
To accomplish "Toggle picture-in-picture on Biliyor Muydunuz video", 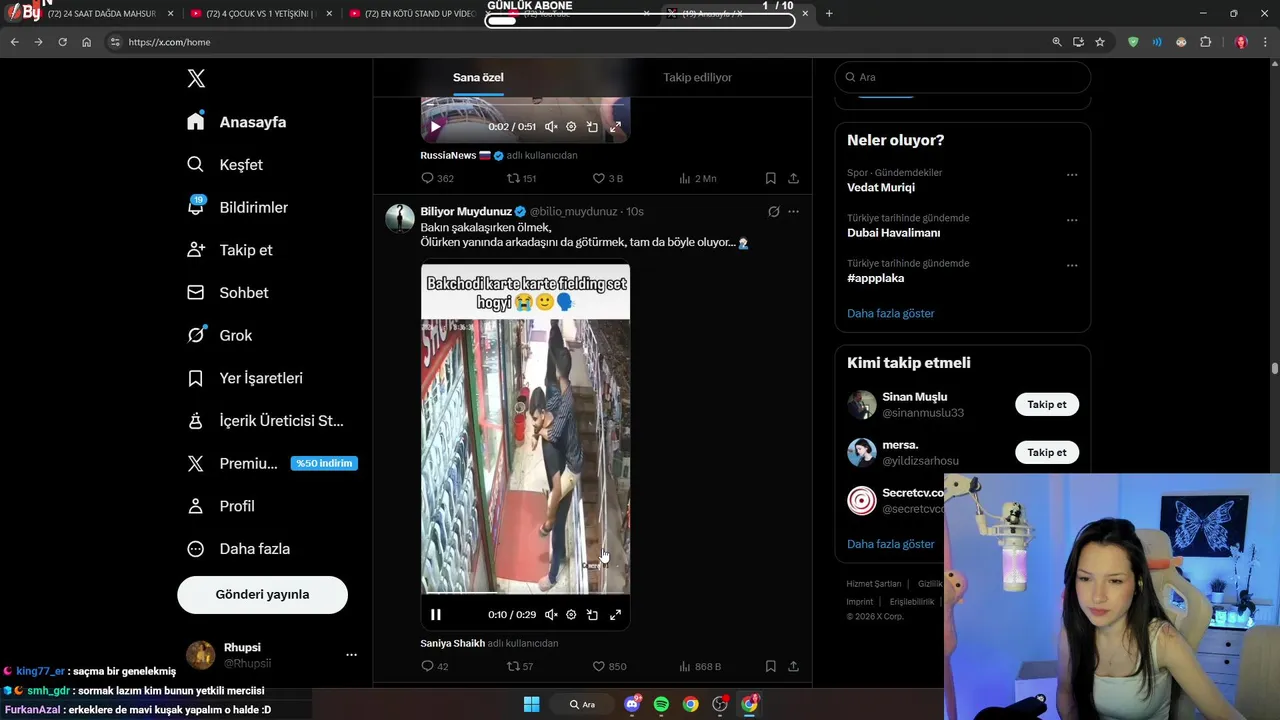I will 592,615.
